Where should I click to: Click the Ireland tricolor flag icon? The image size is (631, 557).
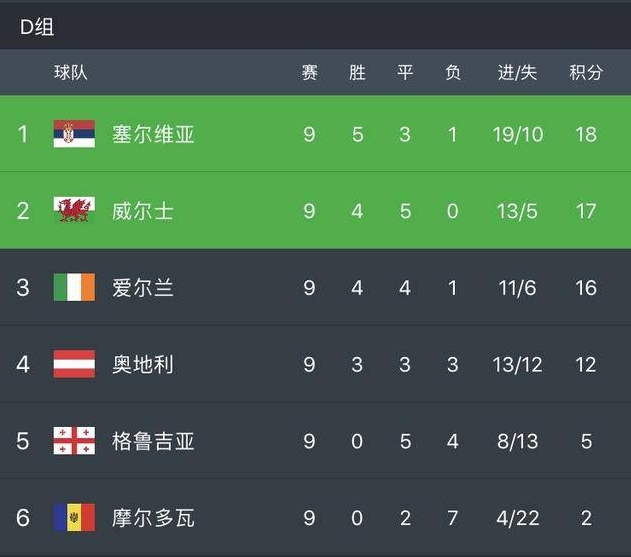74,288
